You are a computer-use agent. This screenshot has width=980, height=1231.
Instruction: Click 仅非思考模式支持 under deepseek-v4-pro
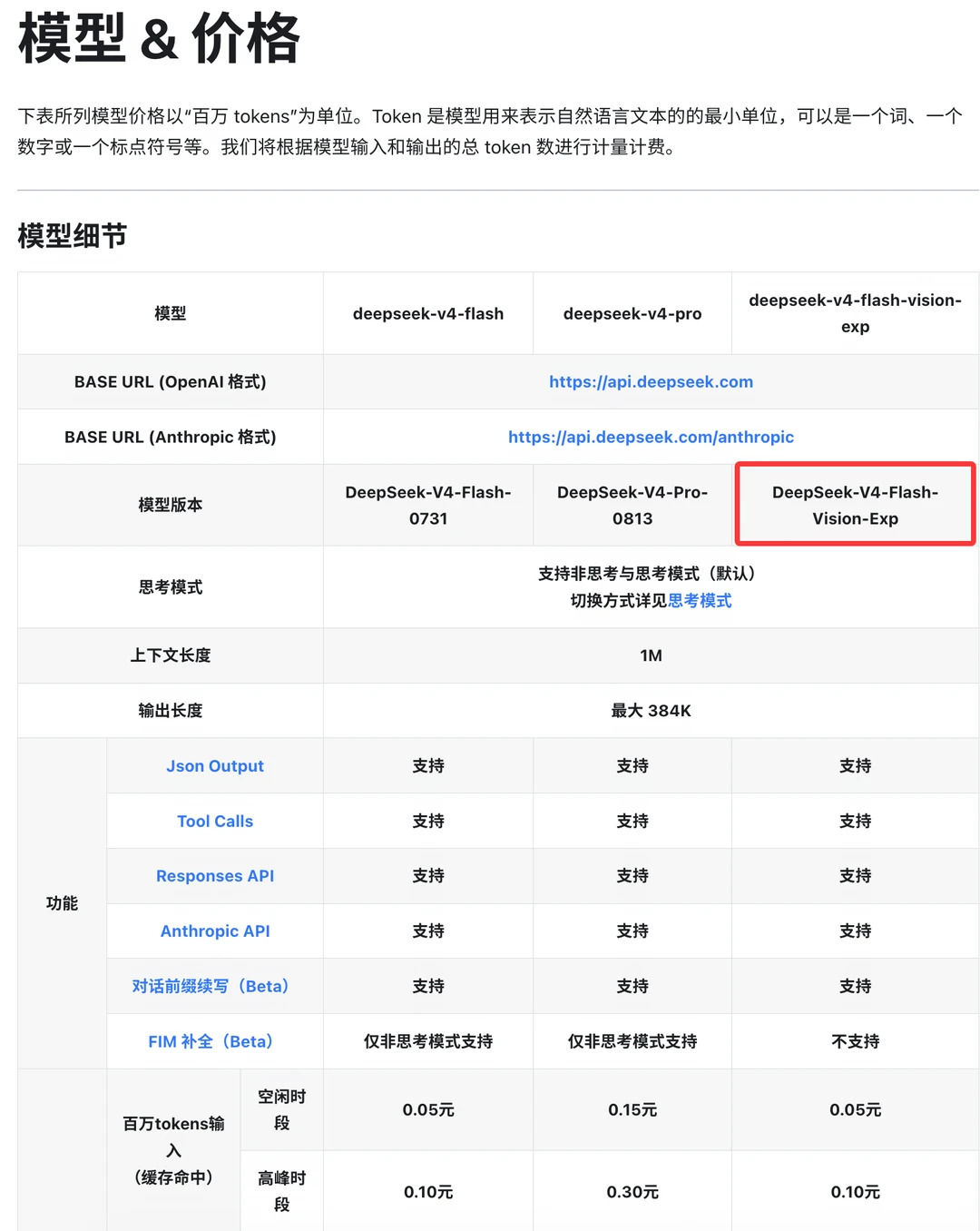(x=632, y=1042)
